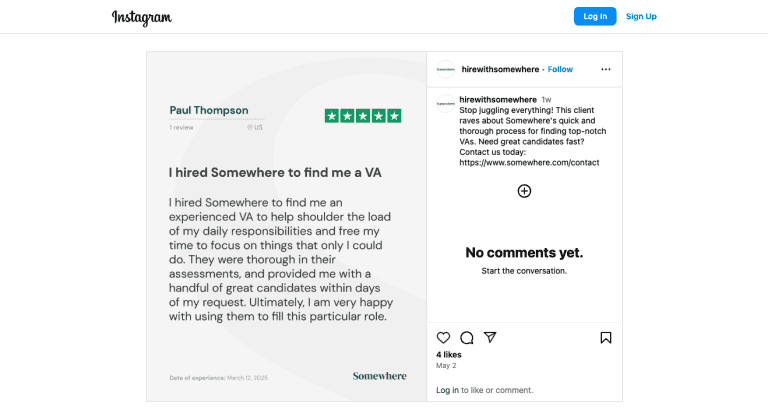The width and height of the screenshot is (768, 414).
Task: Click caption author avatar icon
Action: pyautogui.click(x=446, y=103)
